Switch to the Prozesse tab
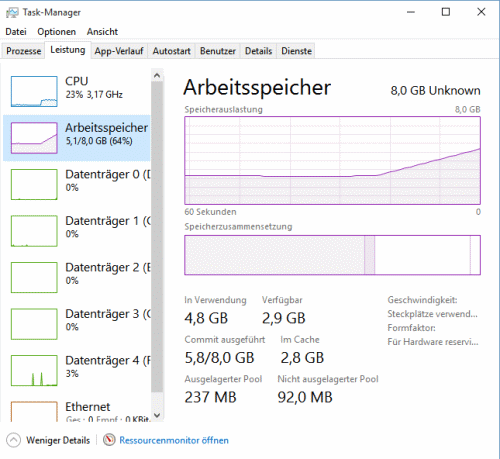The image size is (500, 459). point(23,51)
